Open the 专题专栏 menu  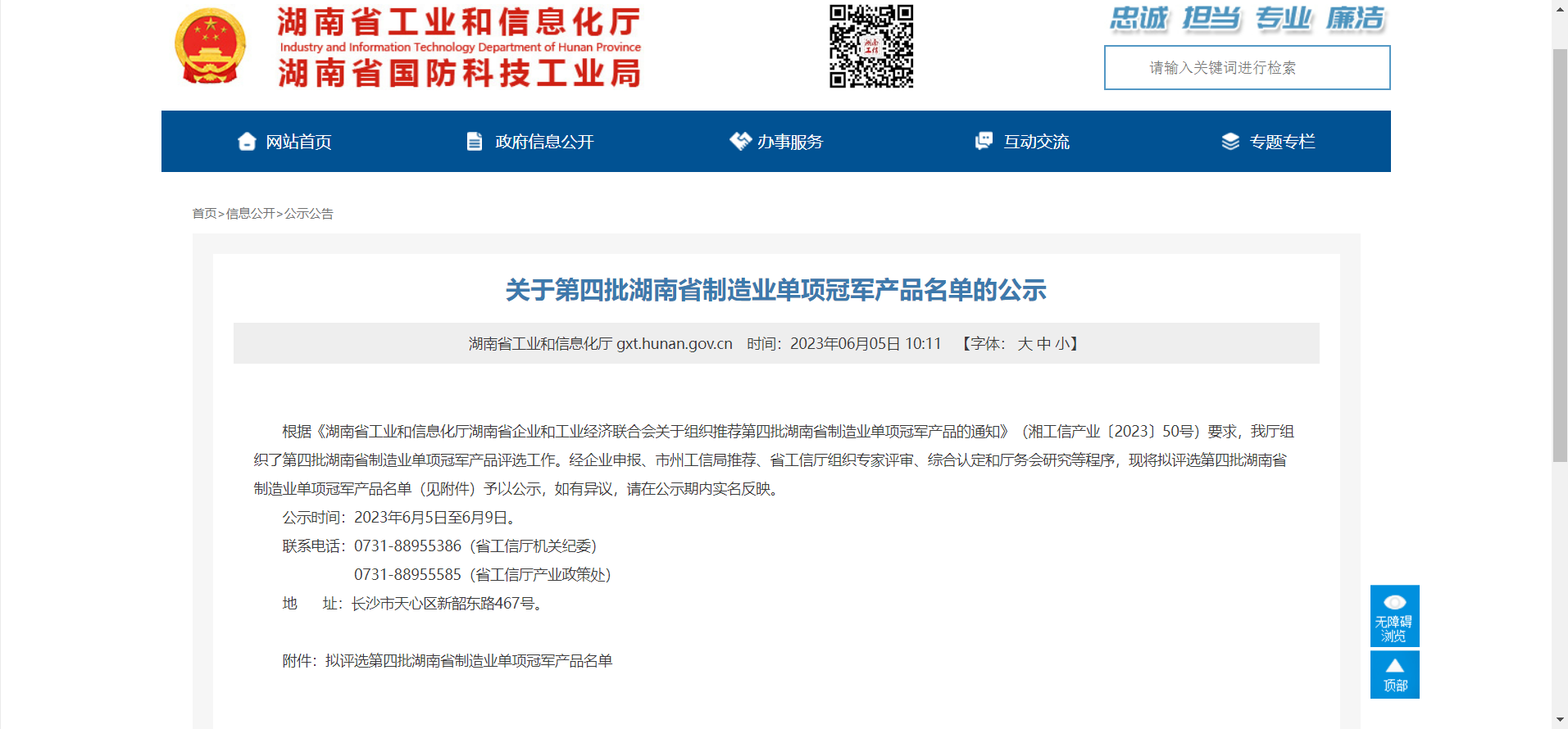click(x=1282, y=142)
